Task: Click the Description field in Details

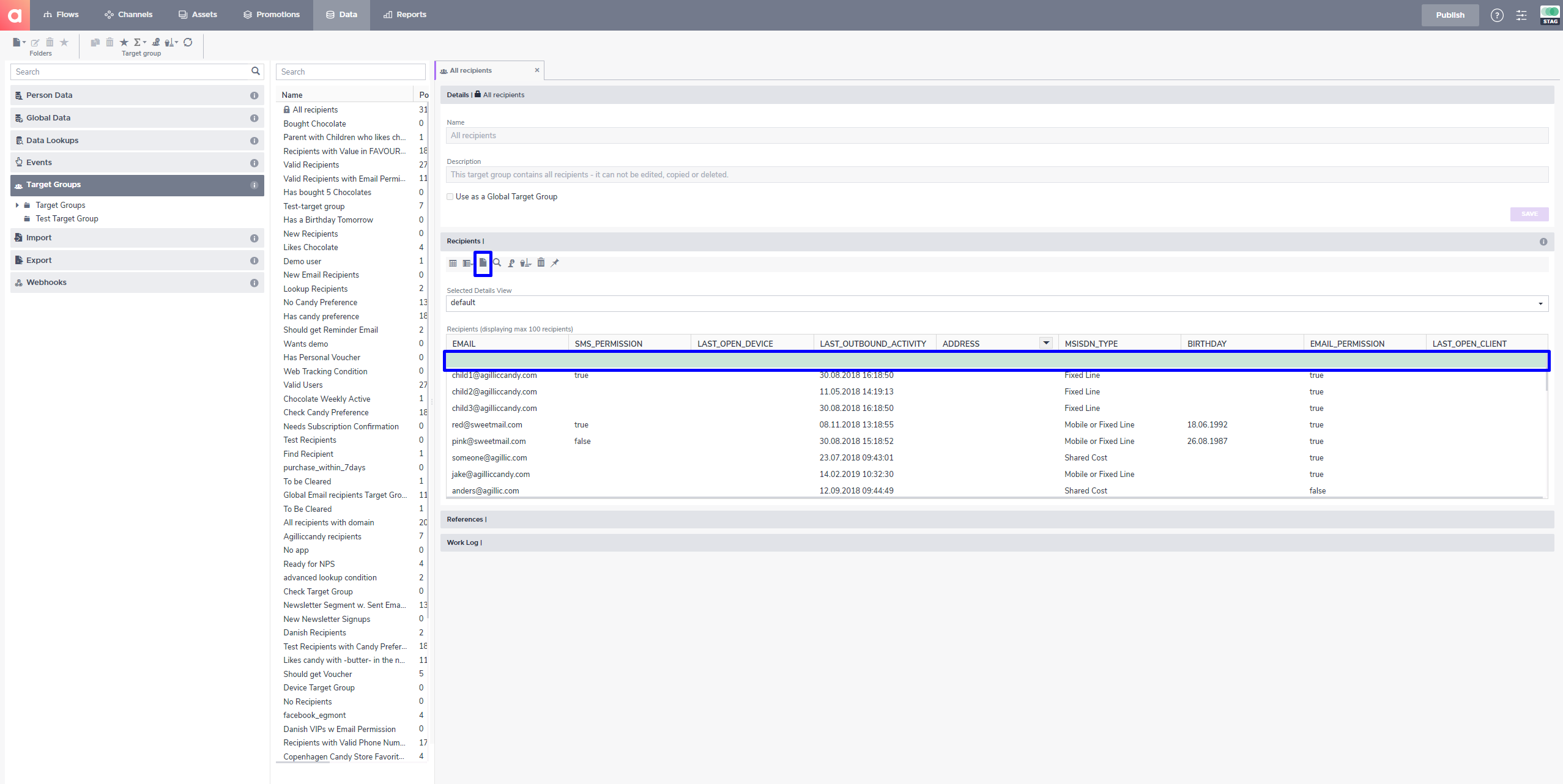Action: [997, 175]
